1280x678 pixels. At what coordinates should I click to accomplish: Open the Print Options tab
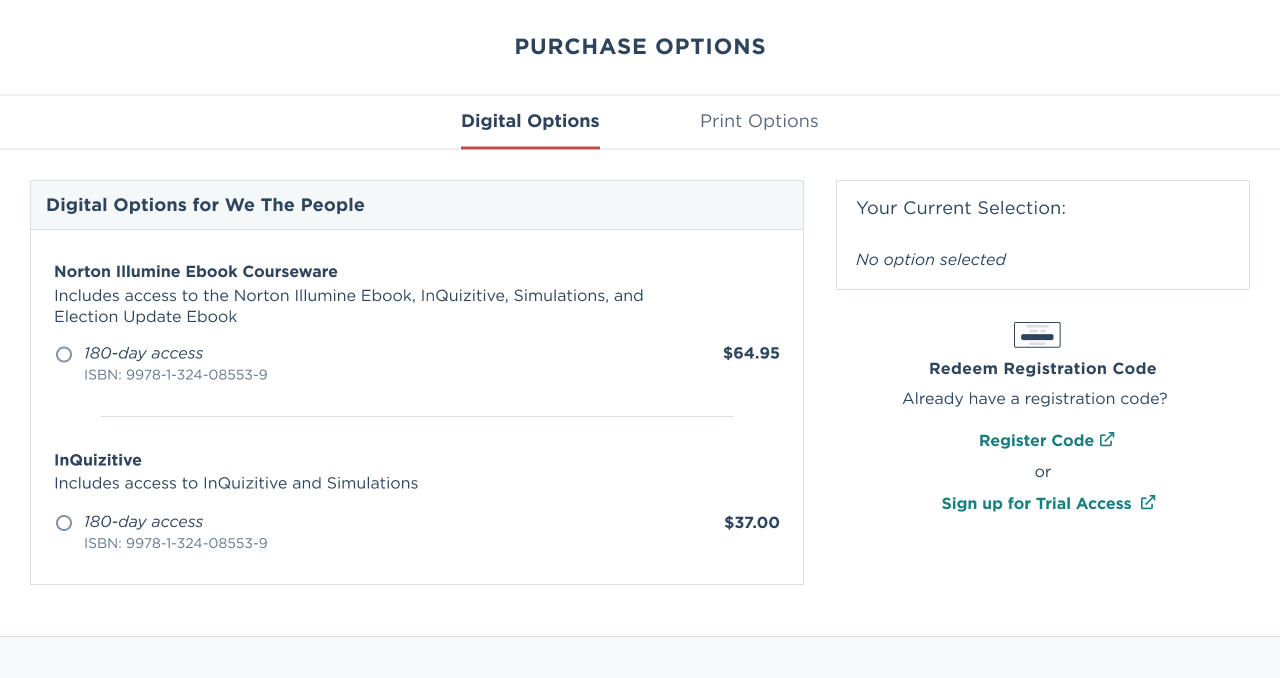tap(759, 121)
